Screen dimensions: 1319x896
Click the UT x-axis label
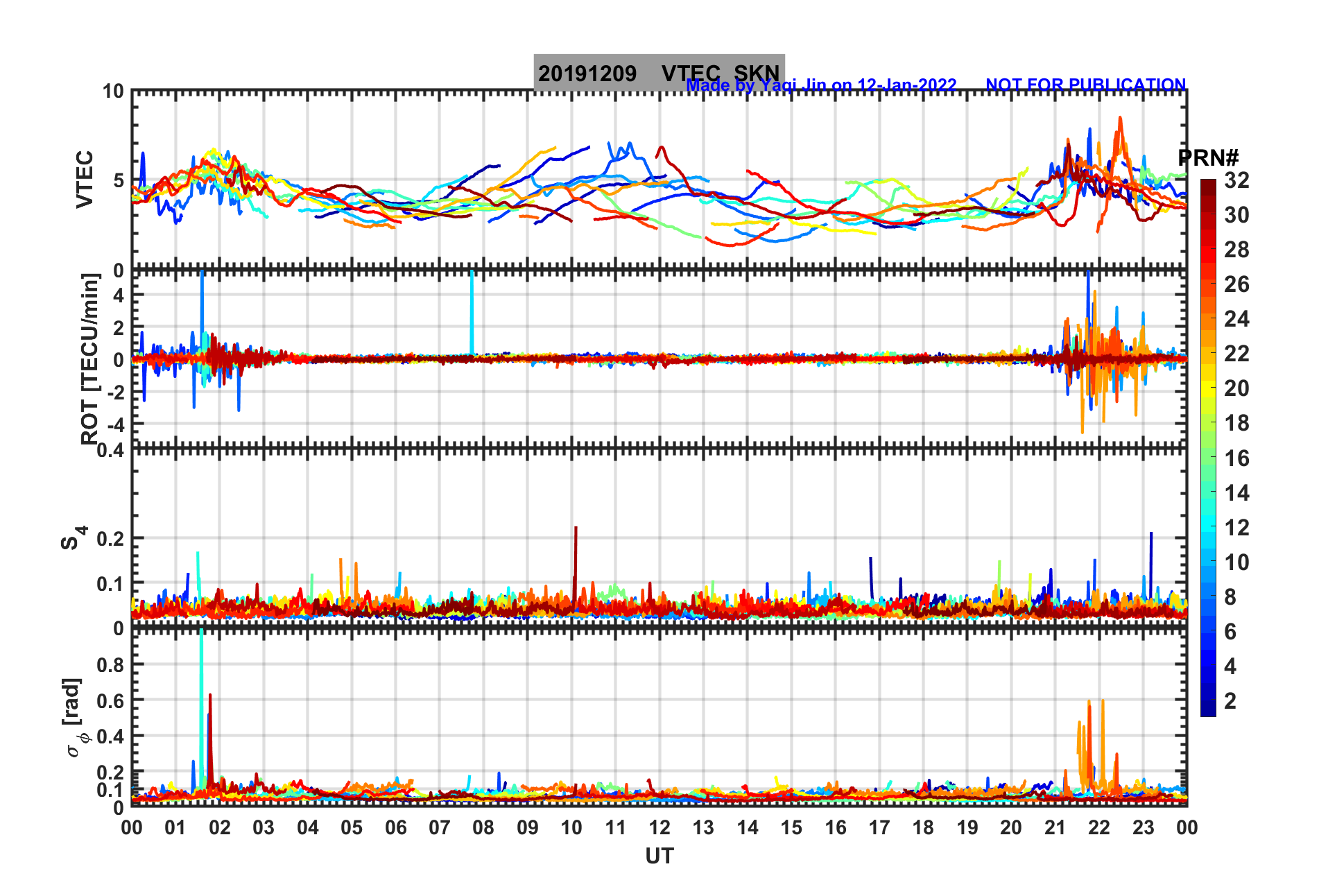click(x=659, y=856)
